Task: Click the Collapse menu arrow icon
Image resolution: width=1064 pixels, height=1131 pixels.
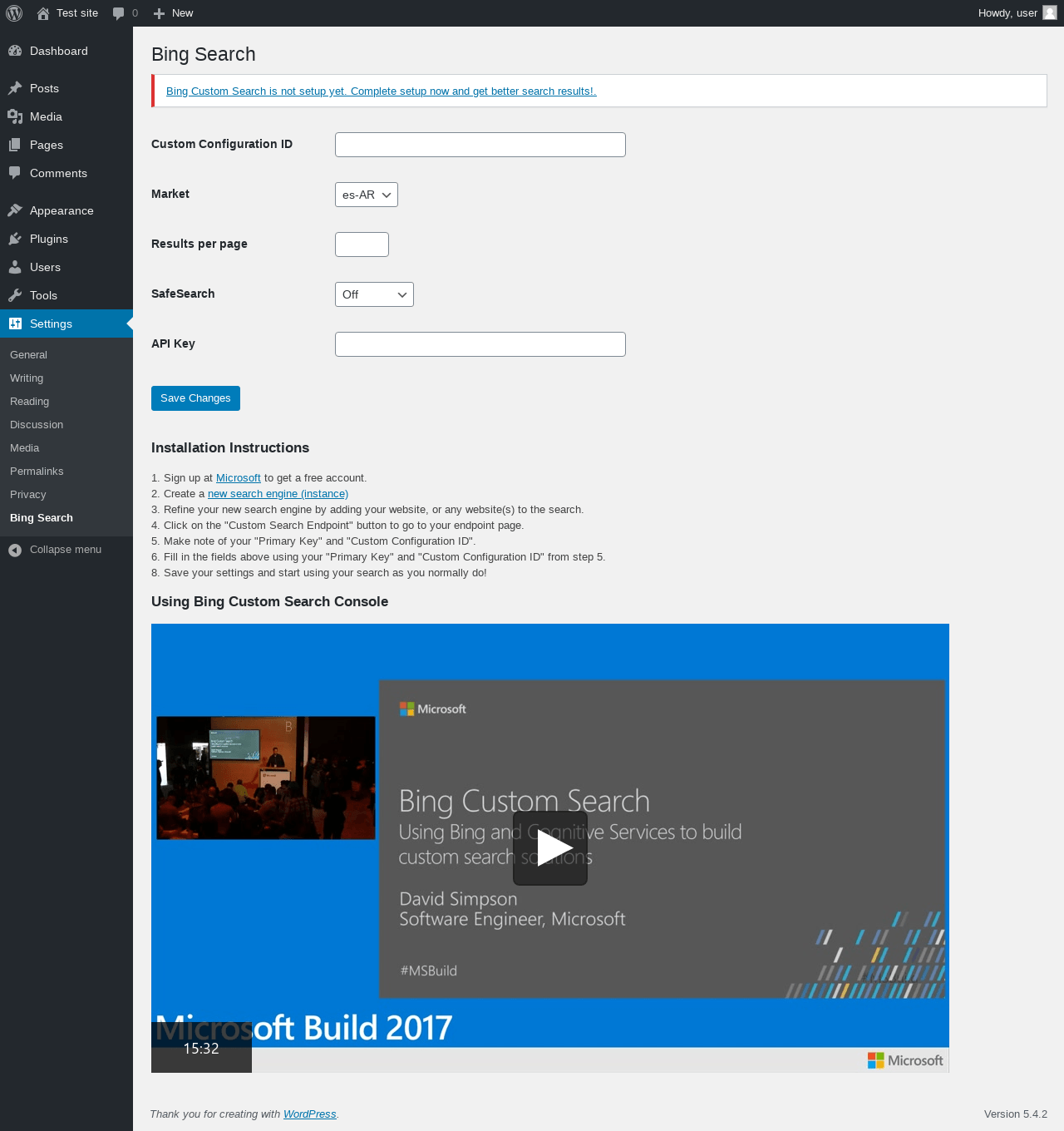Action: pyautogui.click(x=15, y=550)
